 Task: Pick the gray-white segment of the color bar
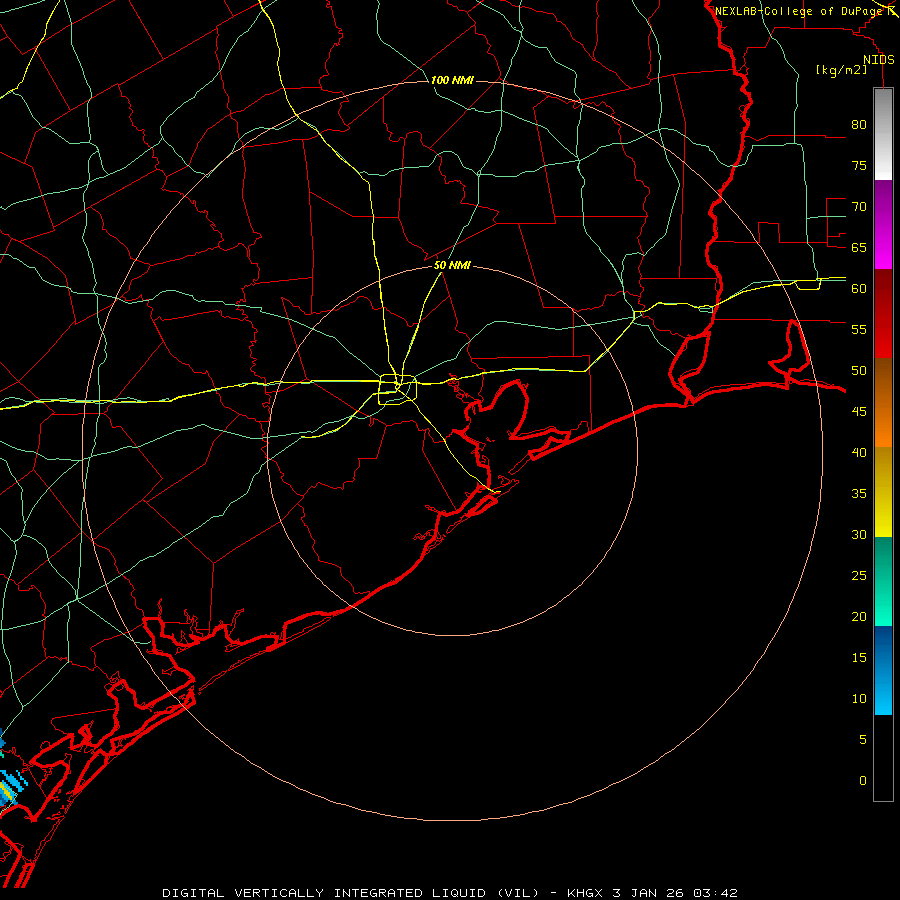(x=883, y=134)
